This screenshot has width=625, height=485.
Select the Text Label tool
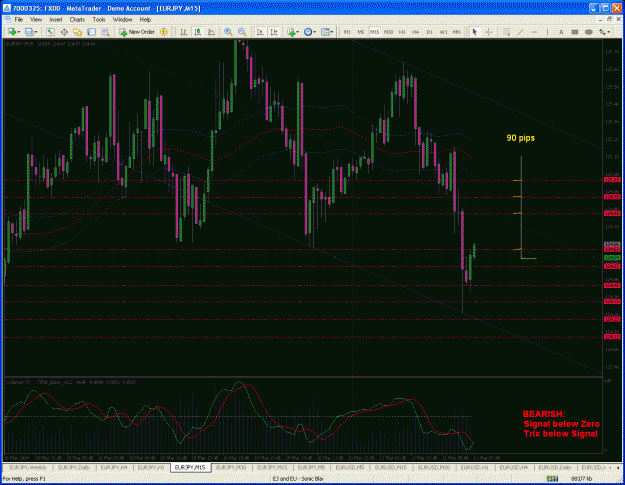pos(574,32)
